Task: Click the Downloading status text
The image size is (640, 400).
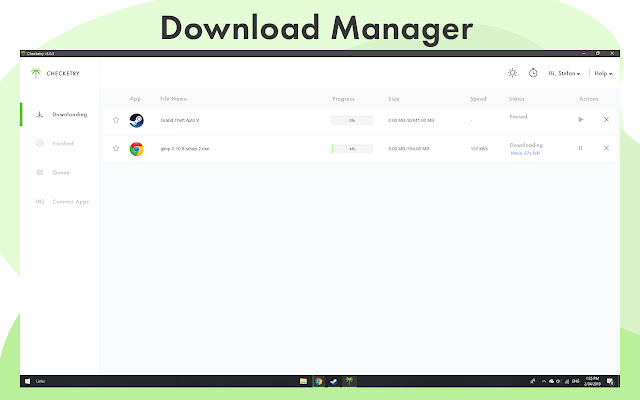Action: (526, 145)
